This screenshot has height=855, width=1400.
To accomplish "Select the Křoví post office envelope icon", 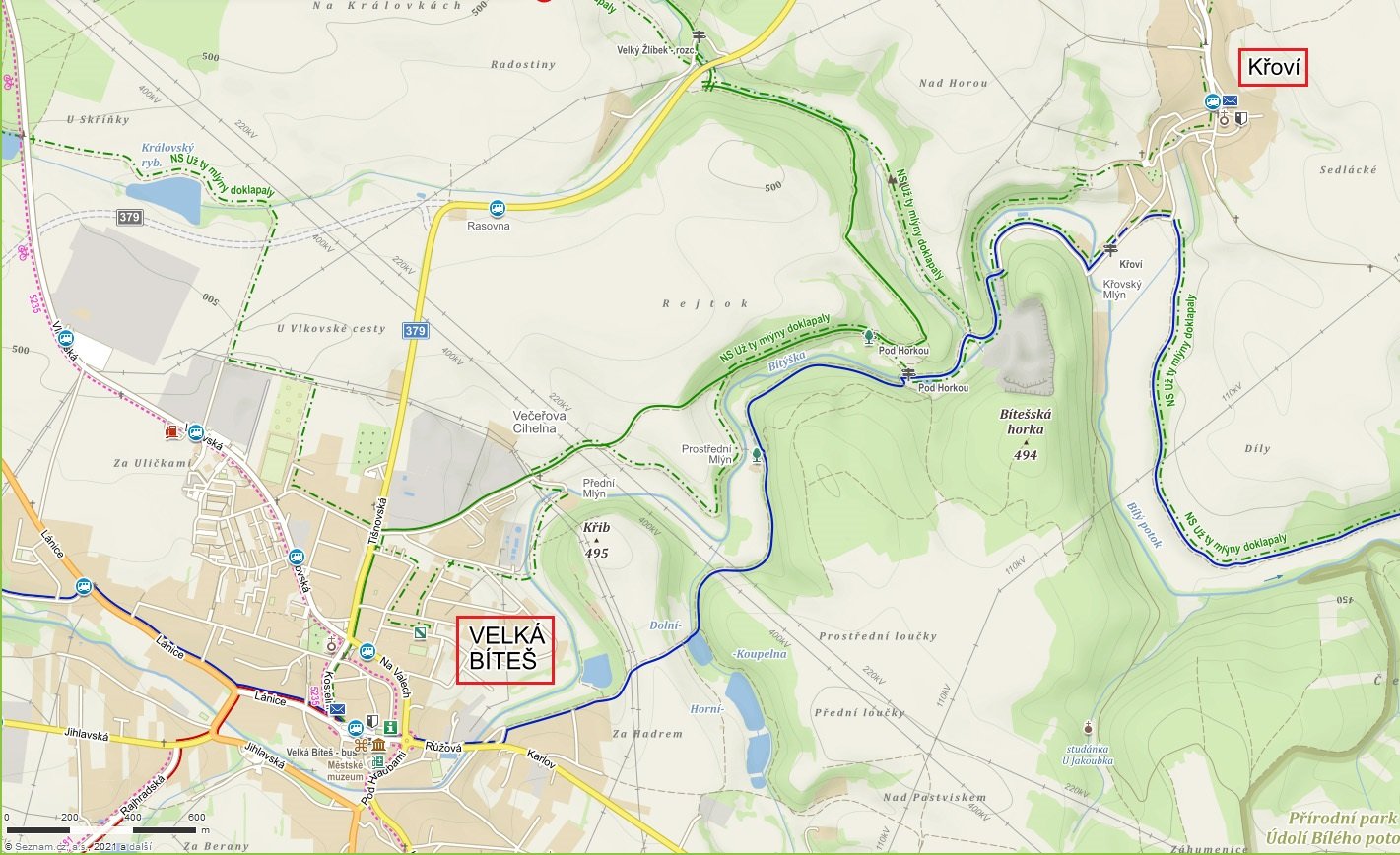I will pos(1231,100).
